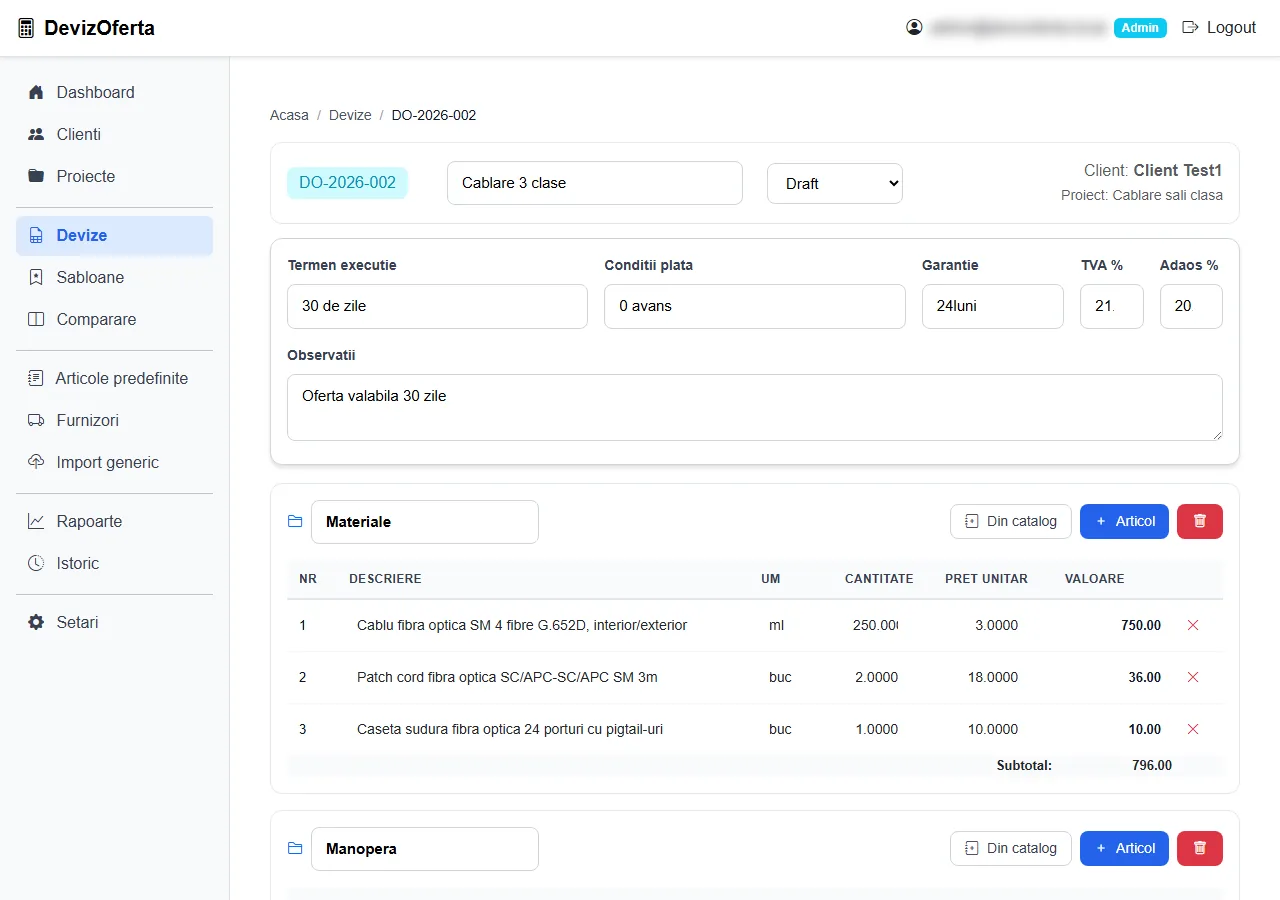
Task: Click Din catalog in Materiale section
Action: click(x=1011, y=521)
